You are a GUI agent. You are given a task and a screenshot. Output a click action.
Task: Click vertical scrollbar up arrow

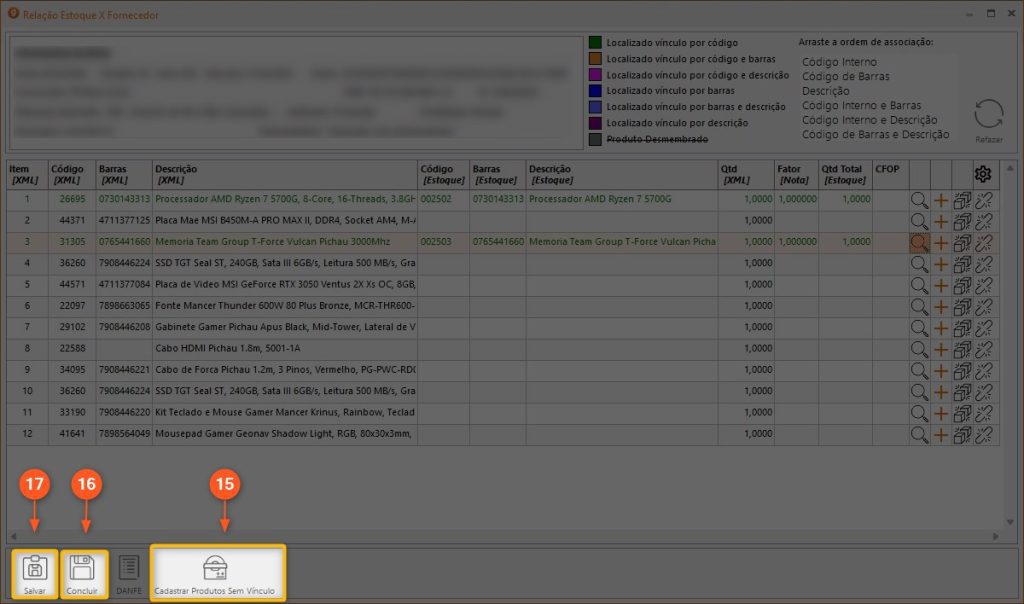[1007, 168]
